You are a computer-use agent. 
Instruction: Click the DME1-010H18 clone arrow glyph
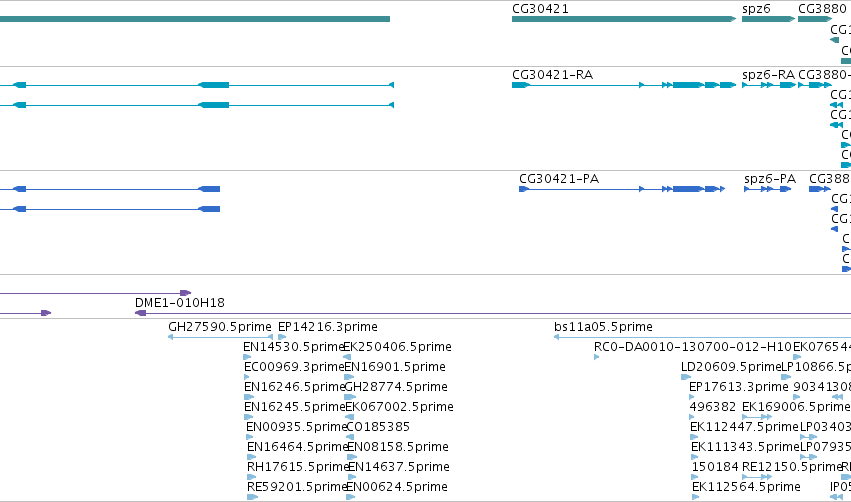pyautogui.click(x=141, y=313)
